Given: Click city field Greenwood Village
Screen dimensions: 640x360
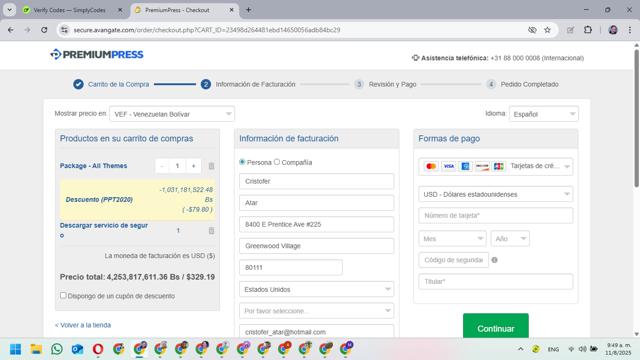Looking at the screenshot, I should (x=316, y=246).
